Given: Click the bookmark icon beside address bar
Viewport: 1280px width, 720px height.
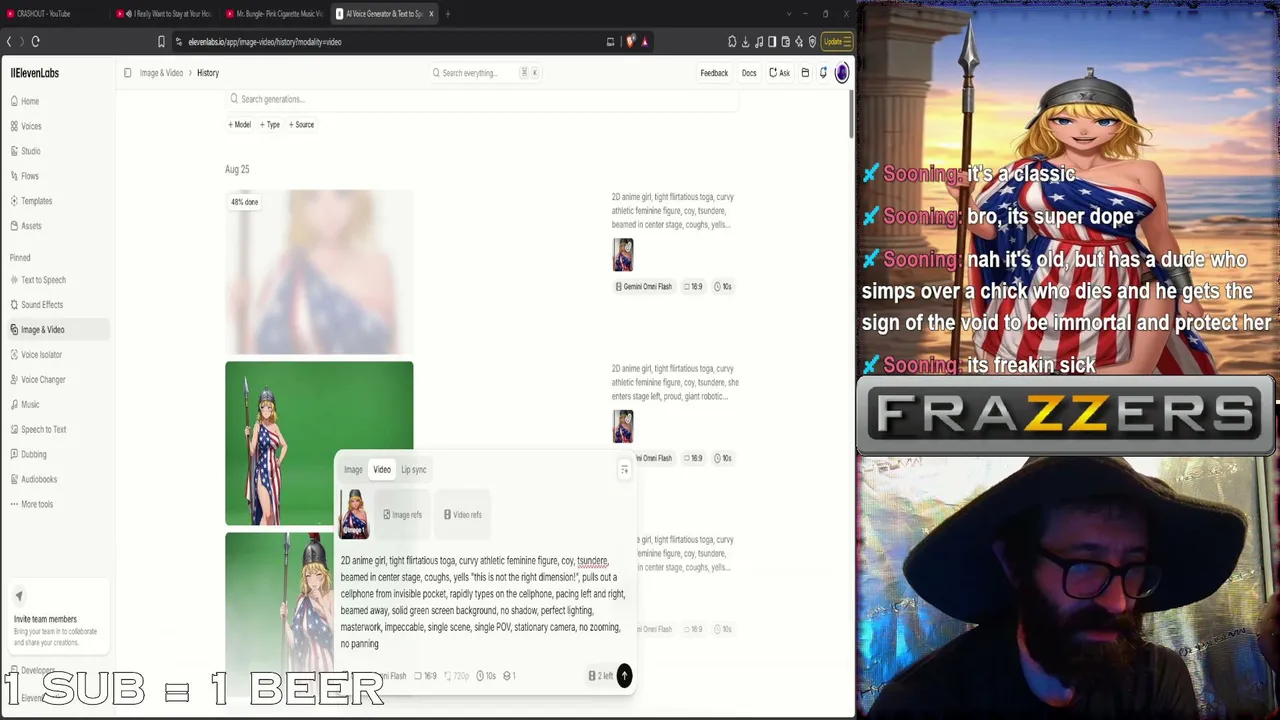Looking at the screenshot, I should pyautogui.click(x=161, y=42).
